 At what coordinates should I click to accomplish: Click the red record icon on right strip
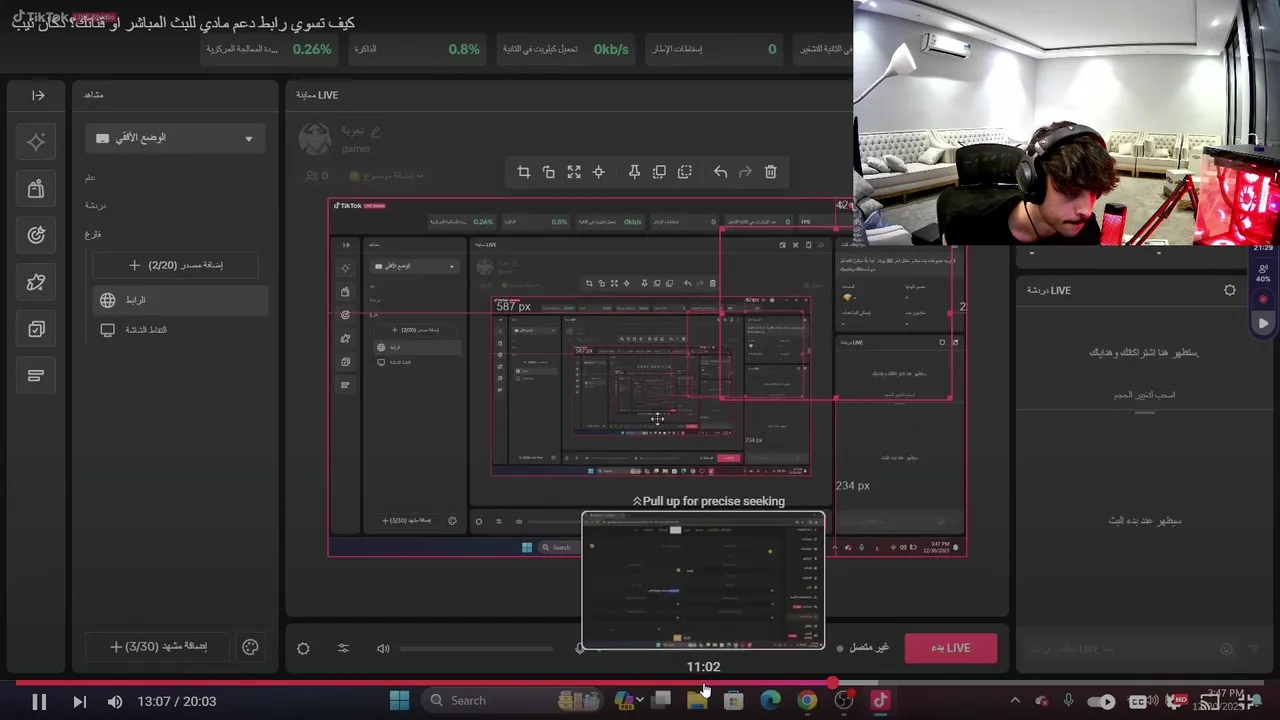pos(1263,299)
